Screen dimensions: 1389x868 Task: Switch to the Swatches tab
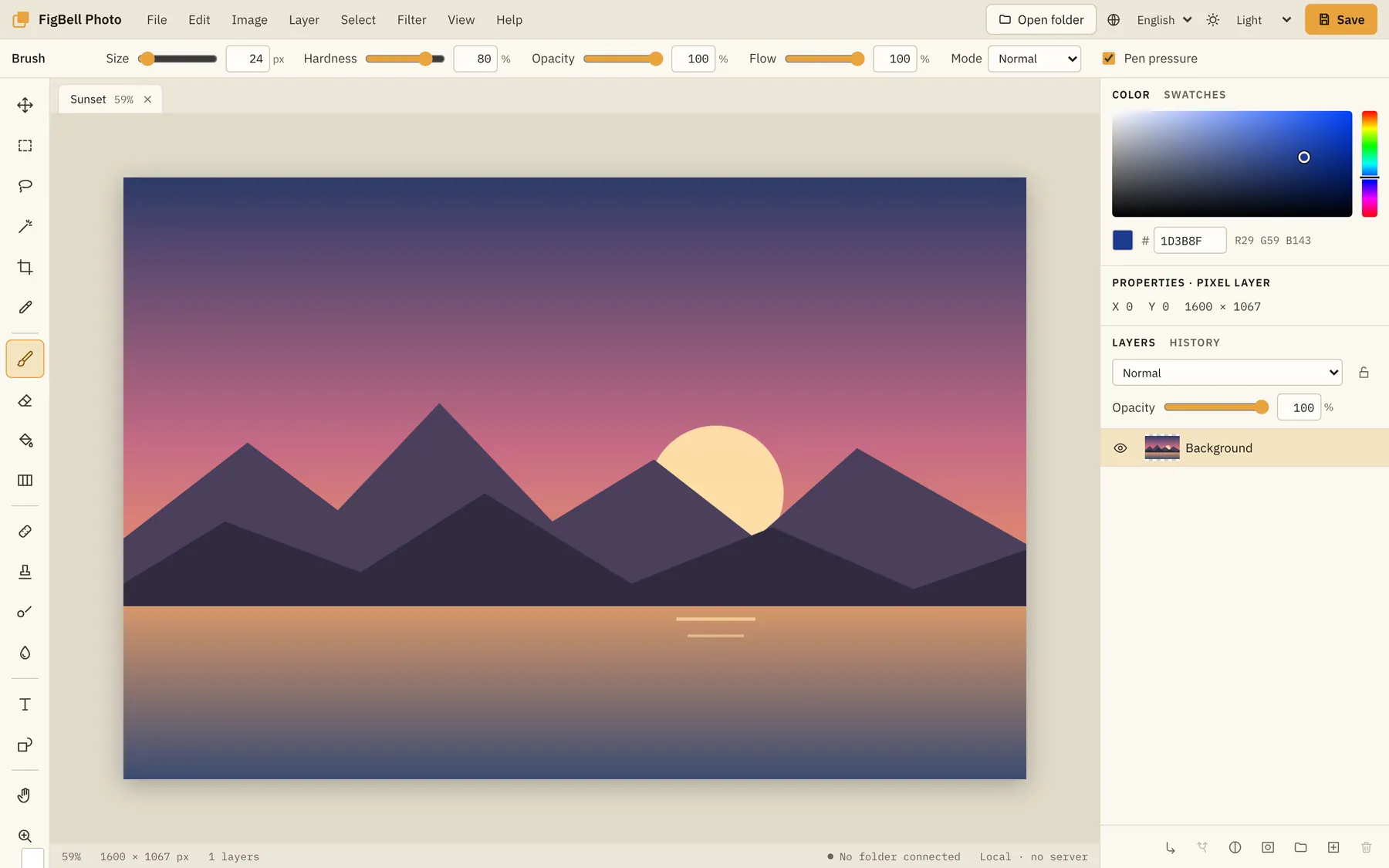coord(1195,95)
